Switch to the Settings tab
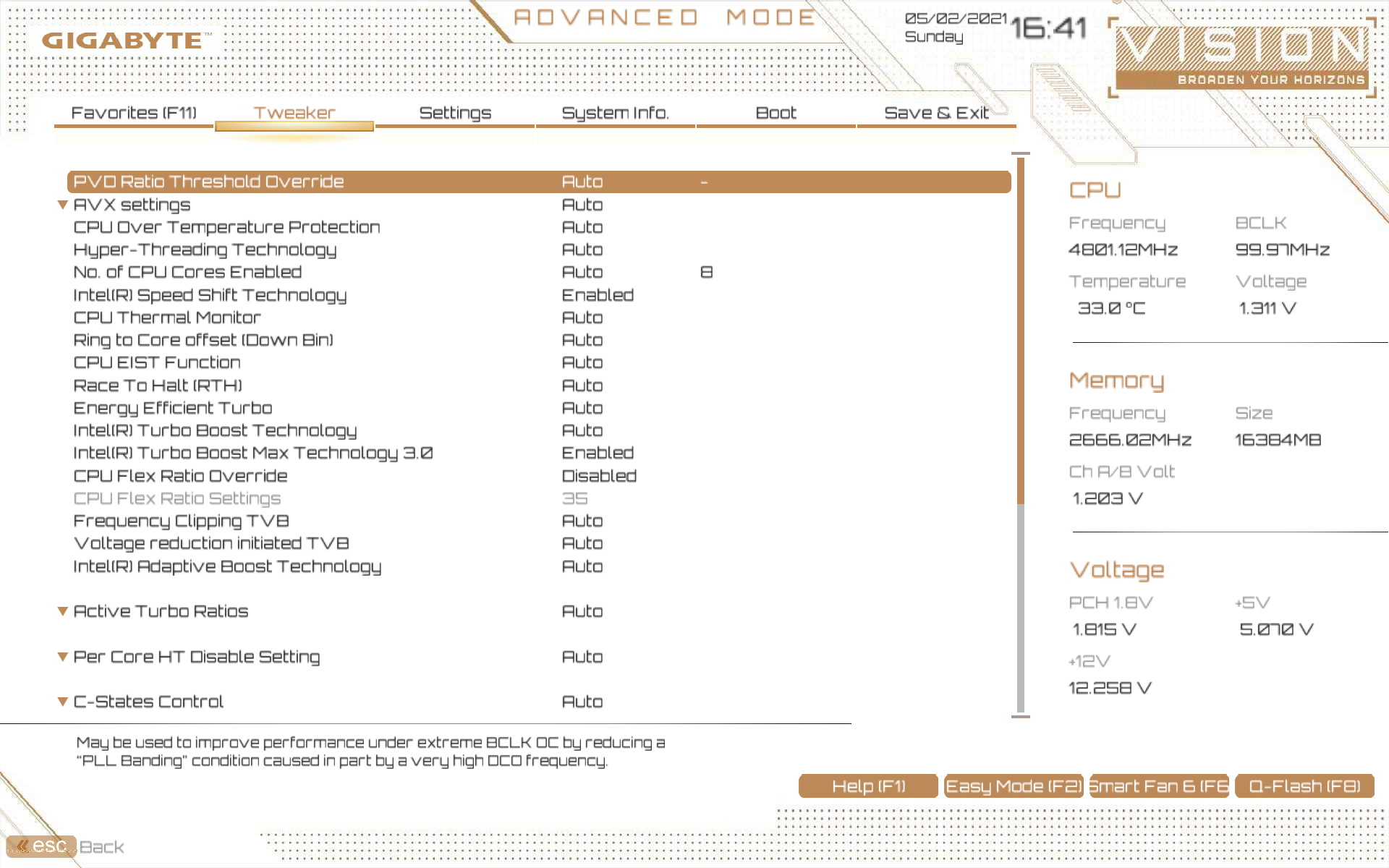 [455, 113]
